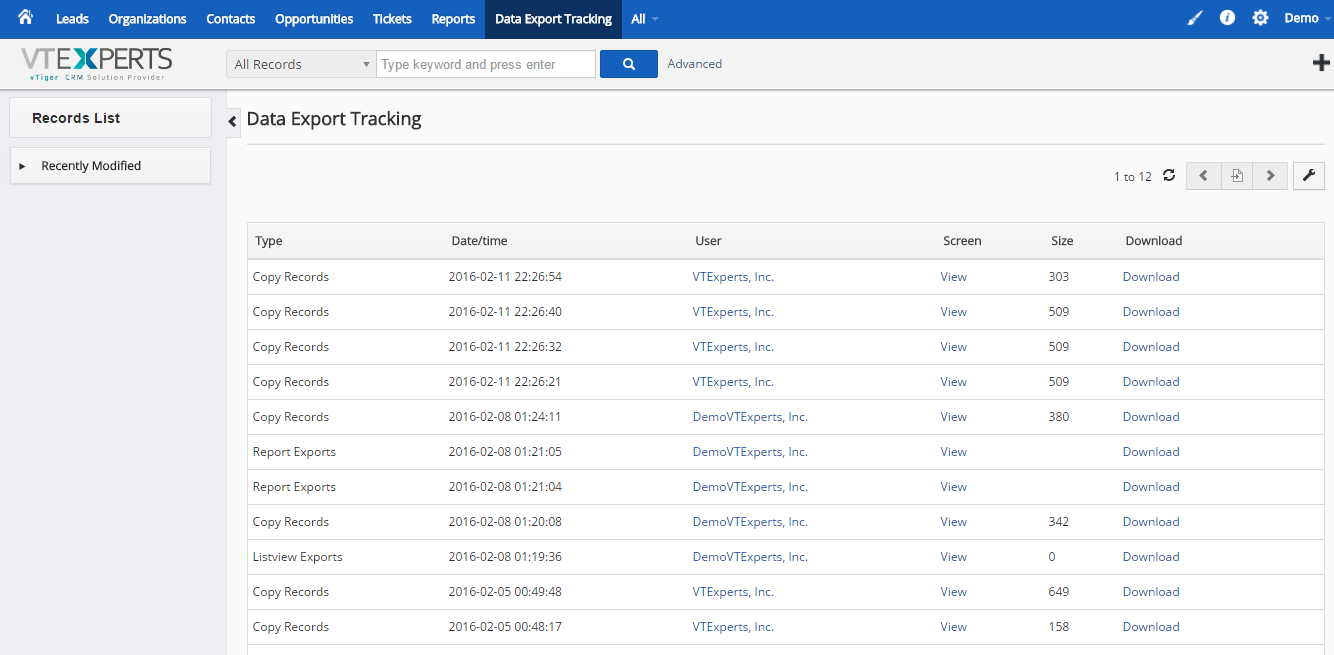The image size is (1334, 655).
Task: Click the info icon in top bar
Action: [1227, 18]
